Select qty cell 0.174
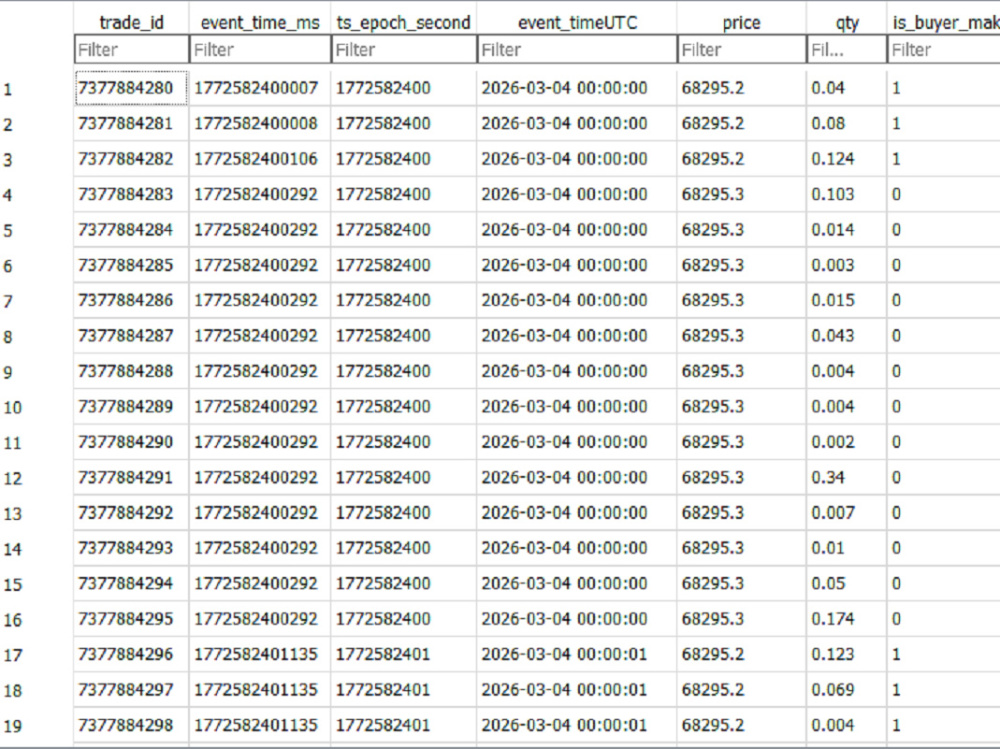The height and width of the screenshot is (749, 1000). (847, 619)
